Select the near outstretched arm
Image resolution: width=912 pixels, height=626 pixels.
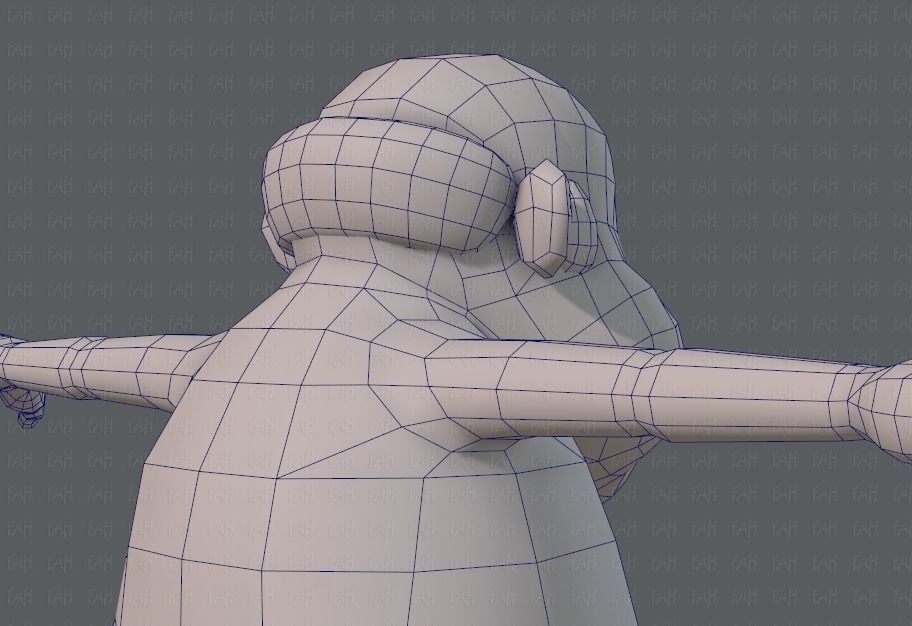(669, 390)
